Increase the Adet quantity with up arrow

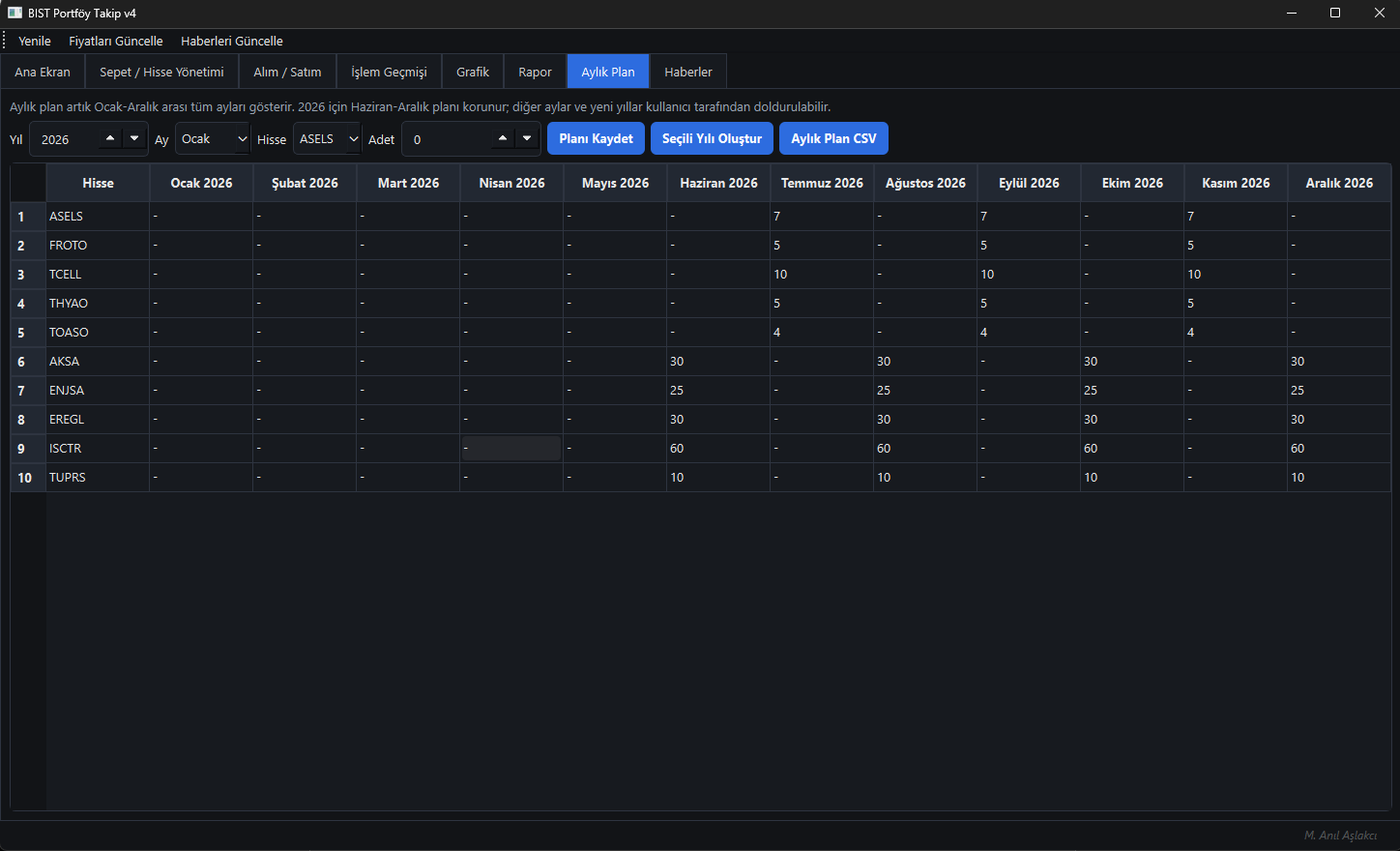click(x=503, y=138)
